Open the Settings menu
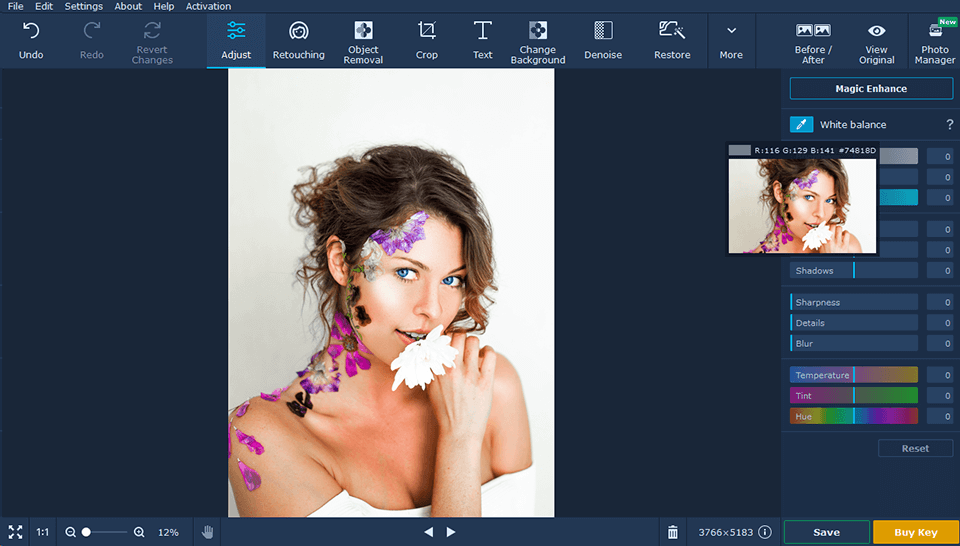960x546 pixels. (84, 6)
